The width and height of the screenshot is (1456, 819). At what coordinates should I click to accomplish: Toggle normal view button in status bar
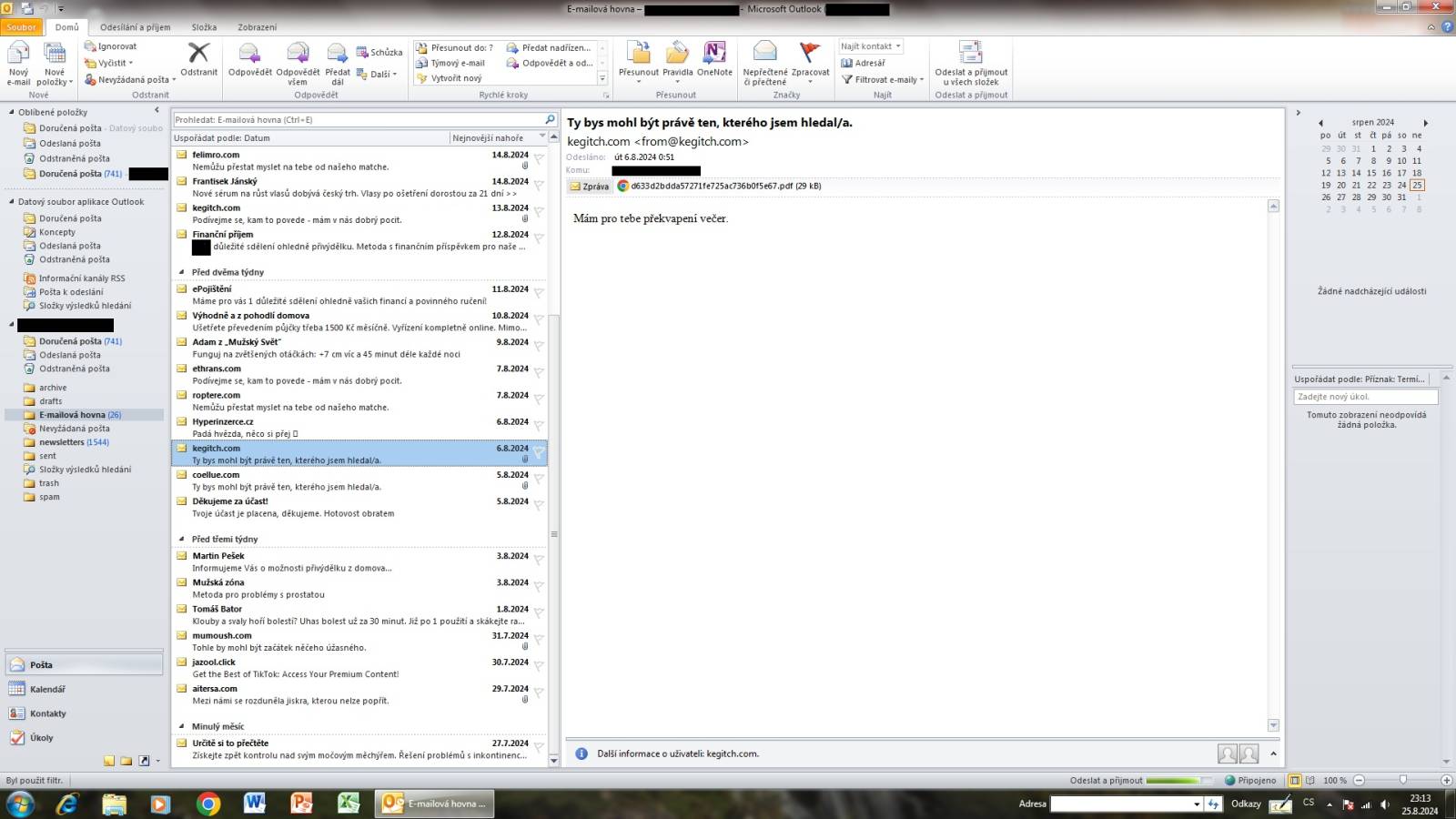pyautogui.click(x=1295, y=780)
